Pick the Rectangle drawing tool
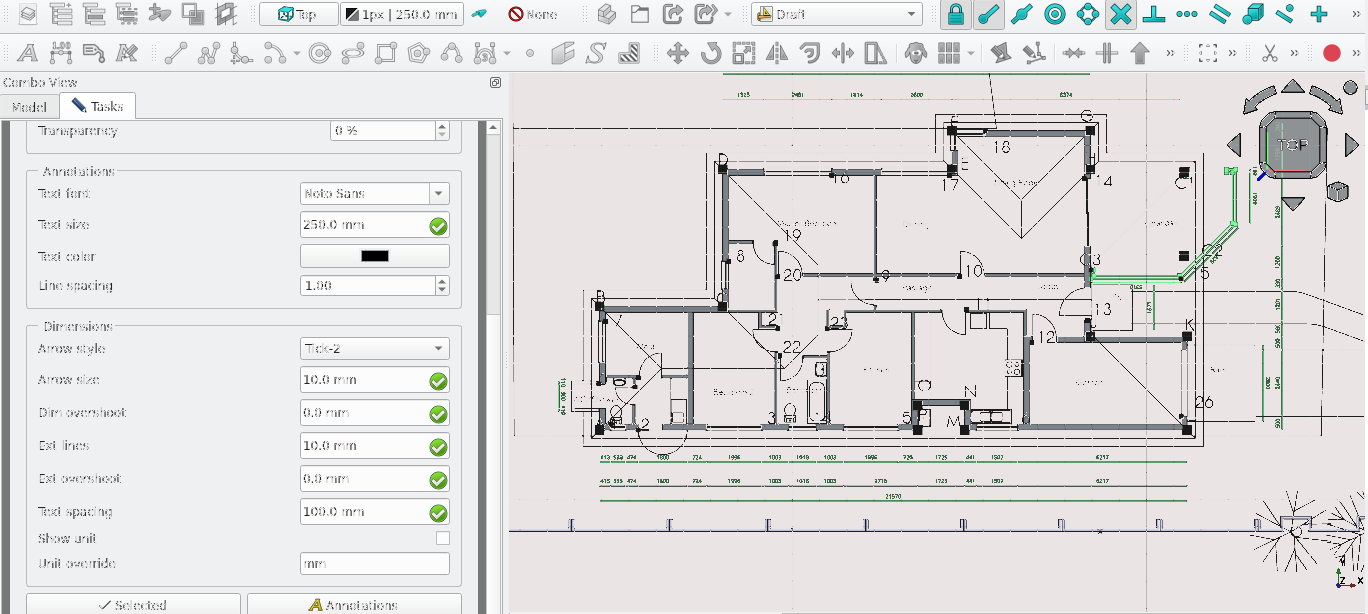The width and height of the screenshot is (1368, 614). point(387,53)
